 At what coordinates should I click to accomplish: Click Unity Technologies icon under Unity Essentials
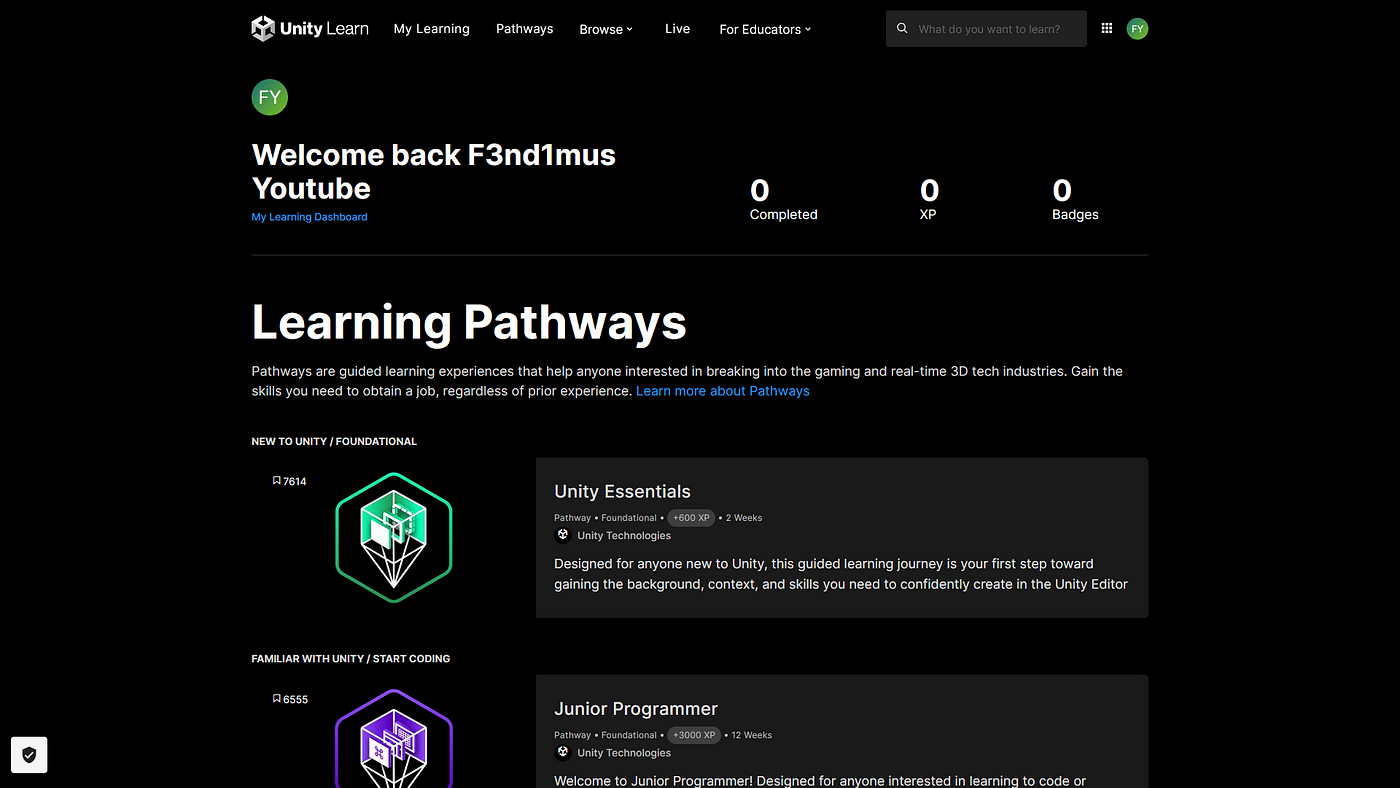563,535
